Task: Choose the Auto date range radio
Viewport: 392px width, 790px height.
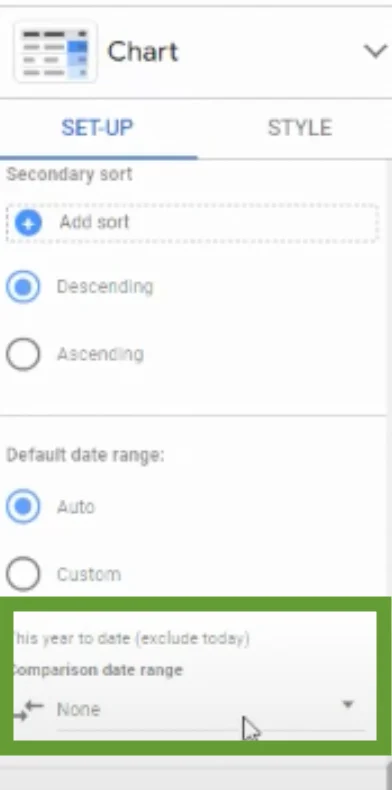Action: click(x=23, y=506)
